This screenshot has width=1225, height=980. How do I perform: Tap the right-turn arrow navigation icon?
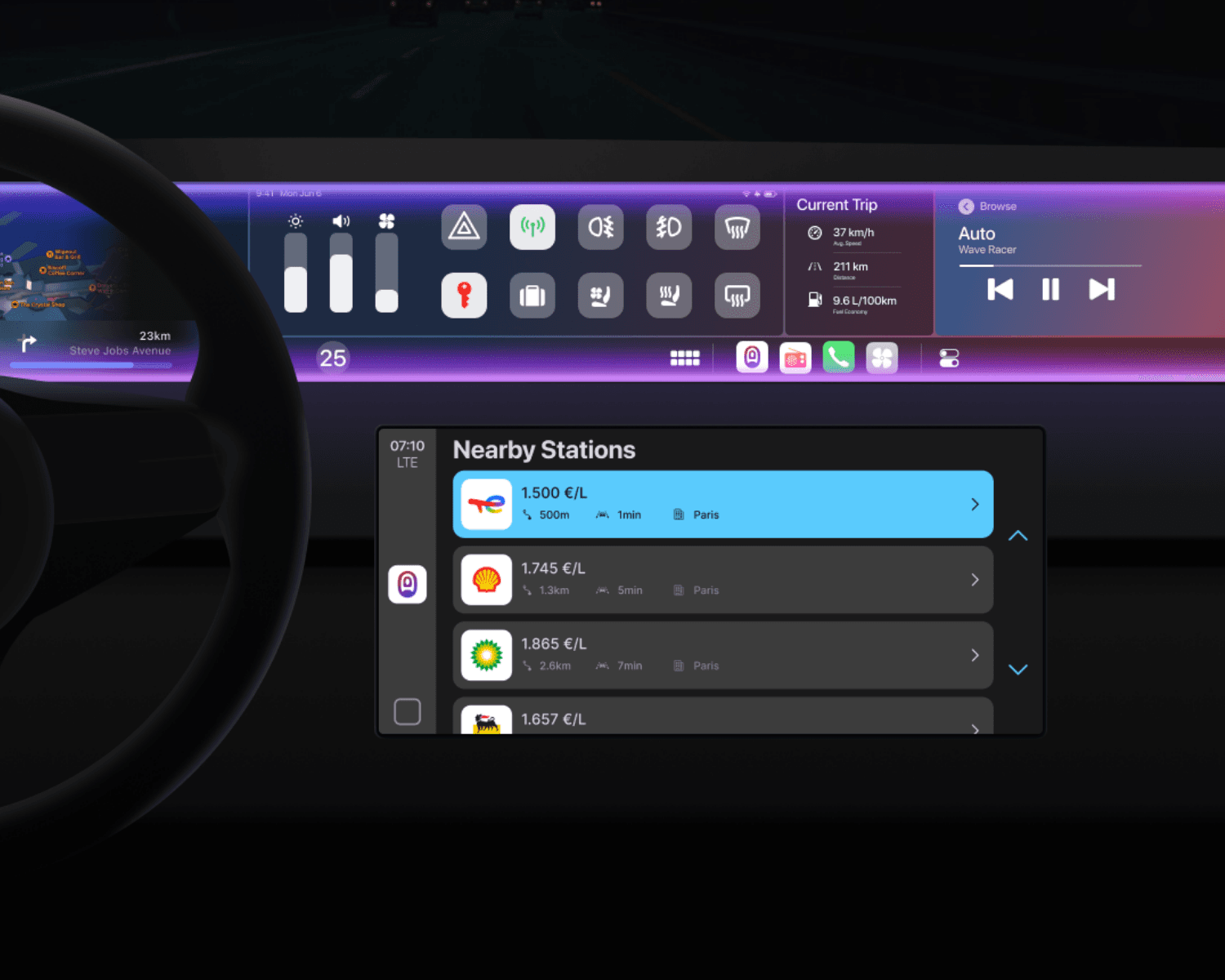28,344
